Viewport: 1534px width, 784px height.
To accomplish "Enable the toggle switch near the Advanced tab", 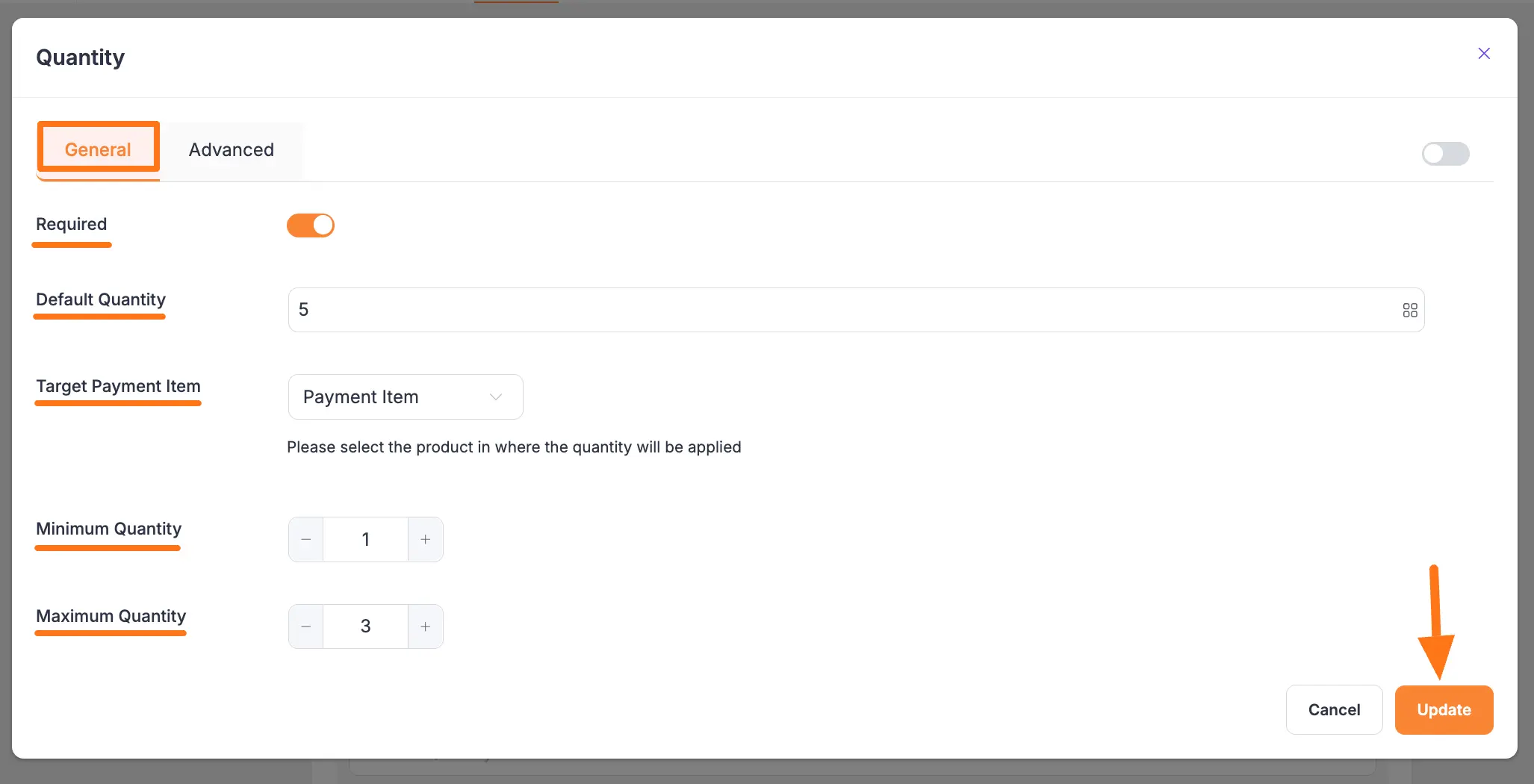I will pyautogui.click(x=1444, y=154).
